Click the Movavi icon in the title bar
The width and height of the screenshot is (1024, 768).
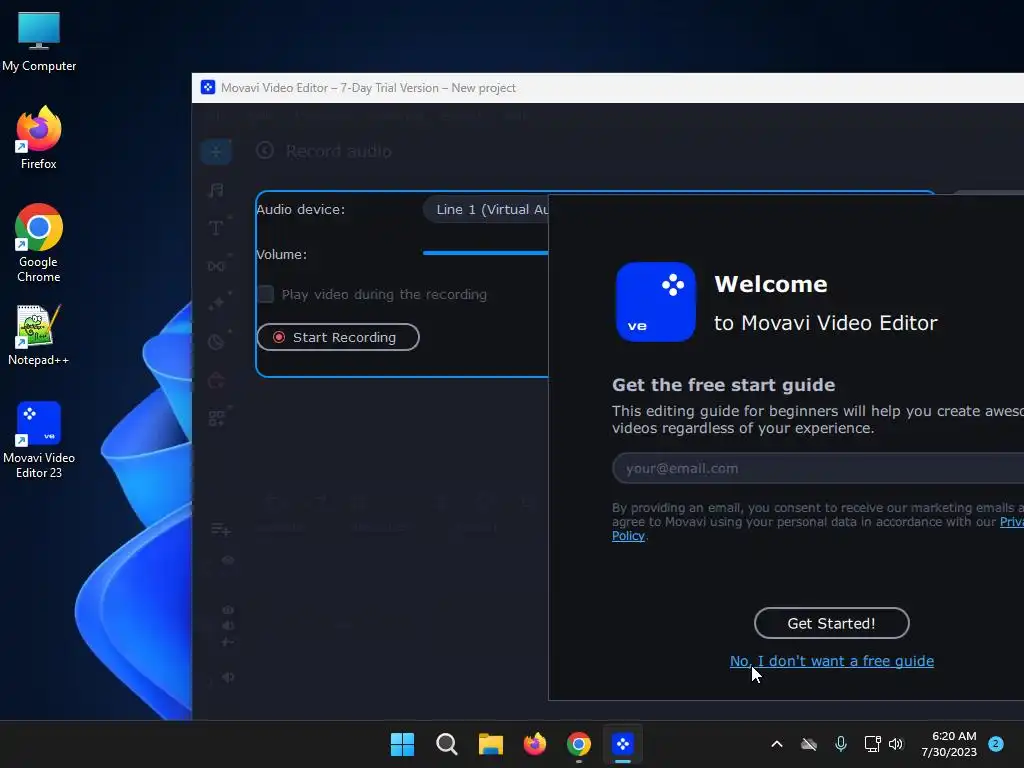click(208, 88)
